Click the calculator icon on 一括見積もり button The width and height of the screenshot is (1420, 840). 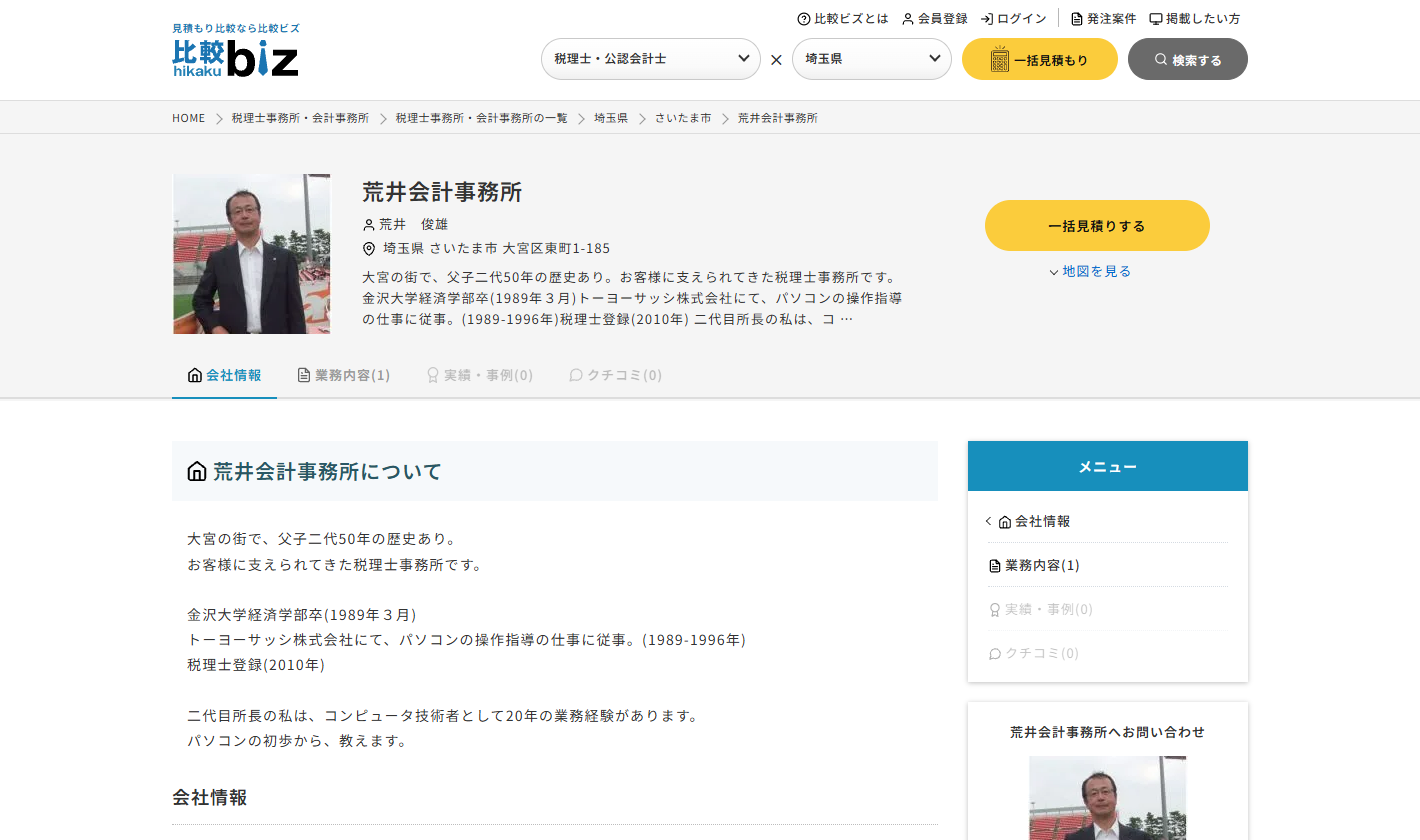click(x=999, y=59)
